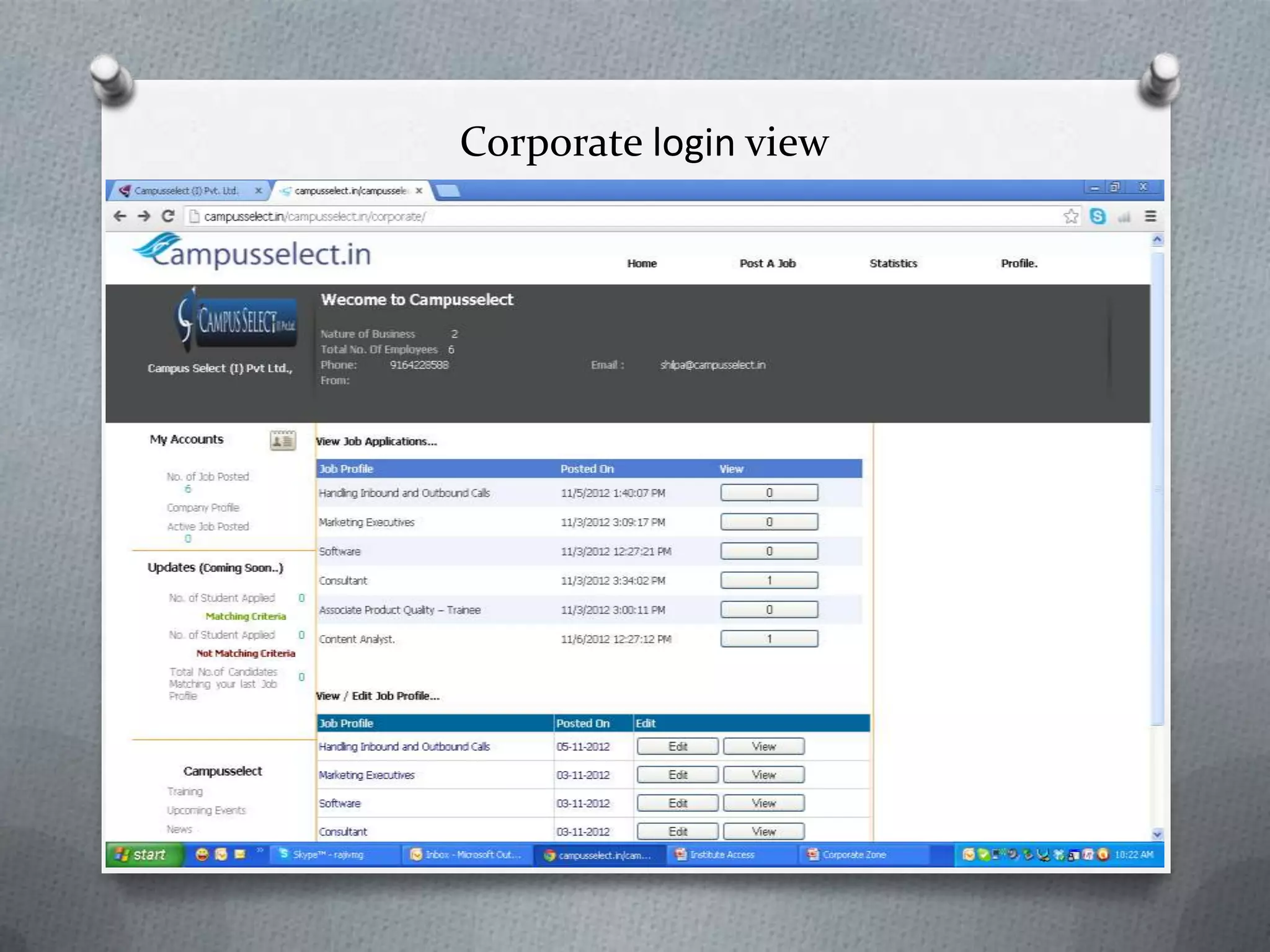Image resolution: width=1270 pixels, height=952 pixels.
Task: Open the Windows start button
Action: pos(145,855)
